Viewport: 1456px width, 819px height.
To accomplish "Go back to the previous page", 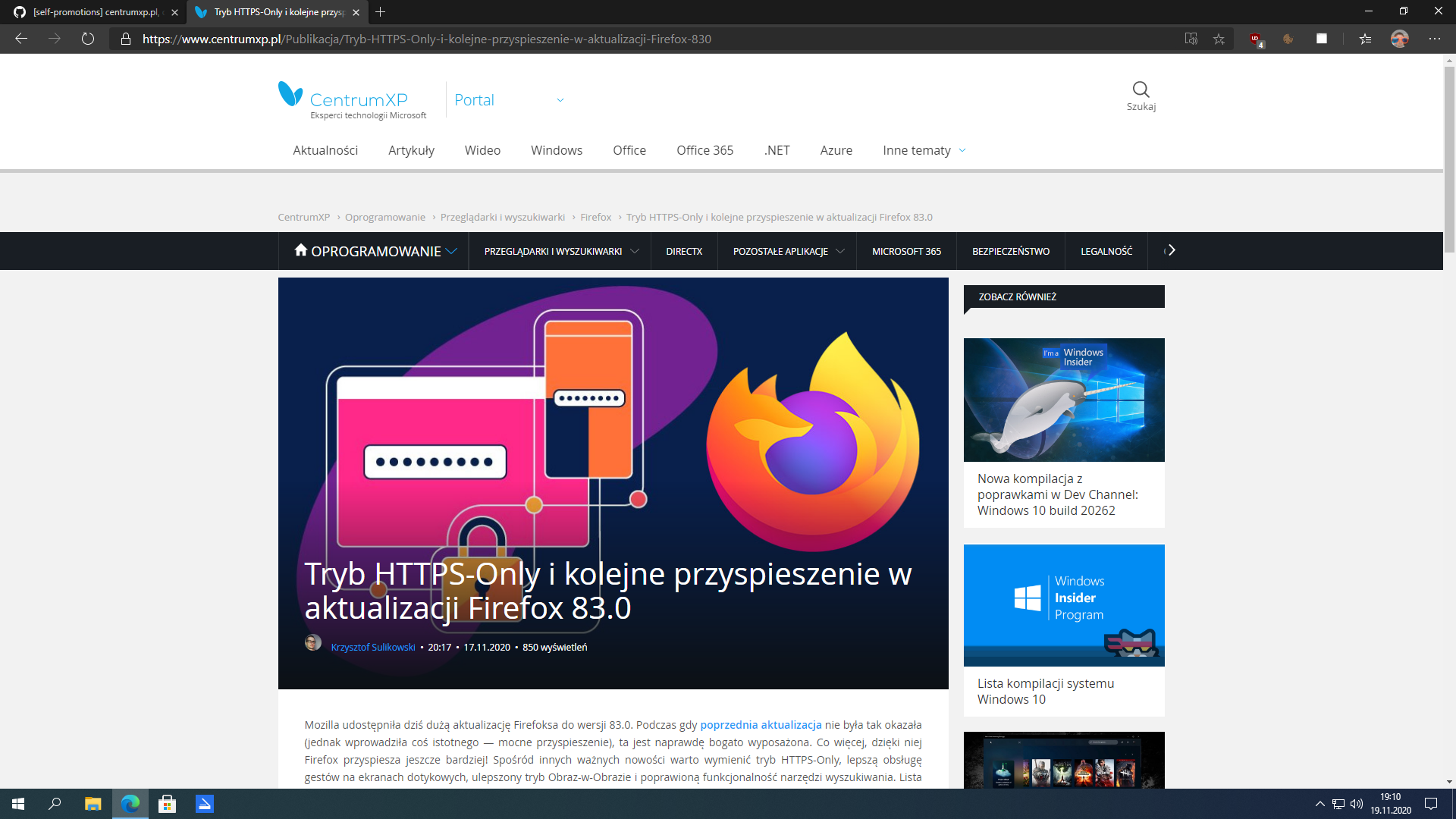I will [x=21, y=39].
